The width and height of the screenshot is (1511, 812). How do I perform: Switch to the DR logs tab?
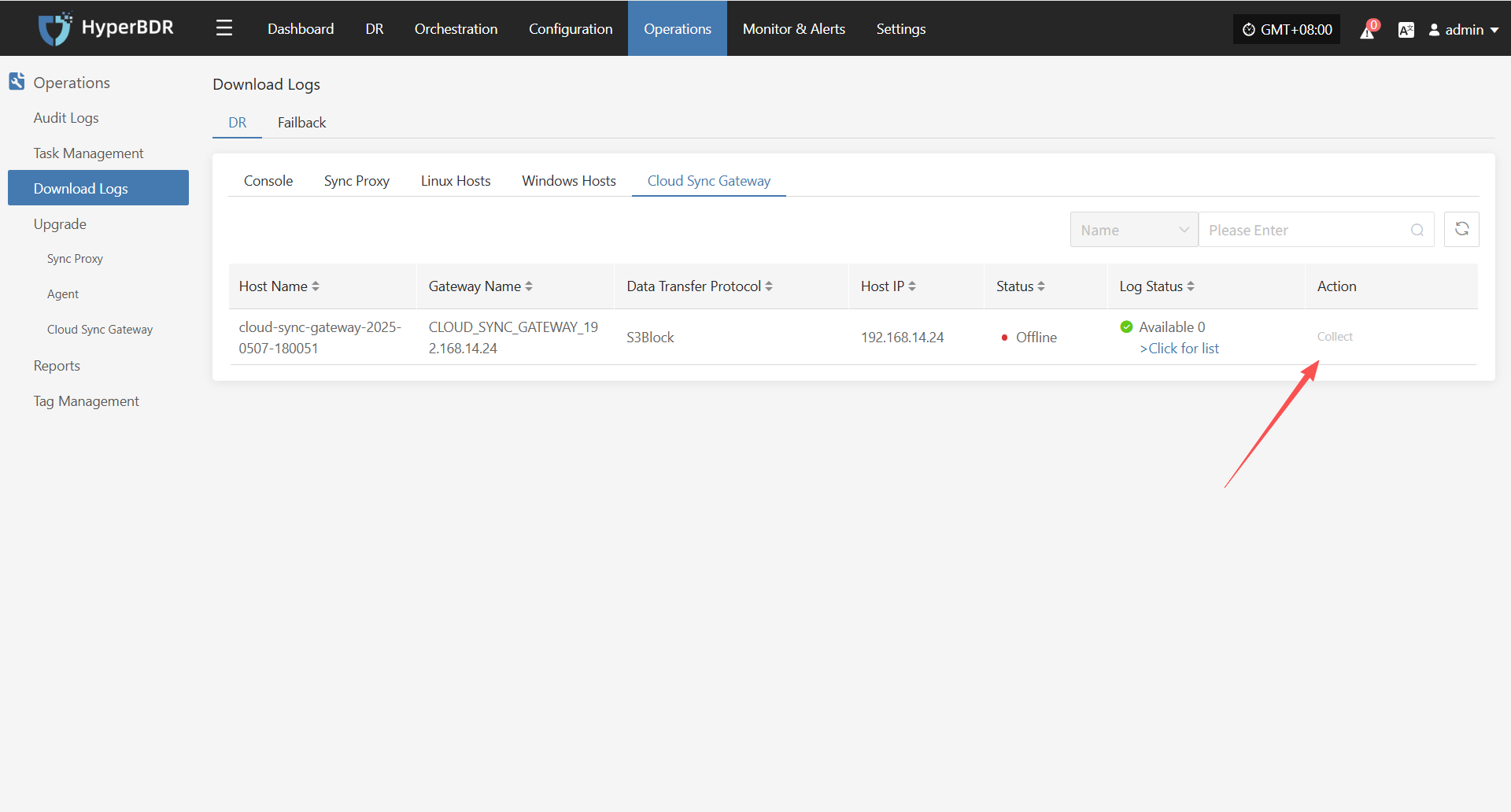pos(238,123)
